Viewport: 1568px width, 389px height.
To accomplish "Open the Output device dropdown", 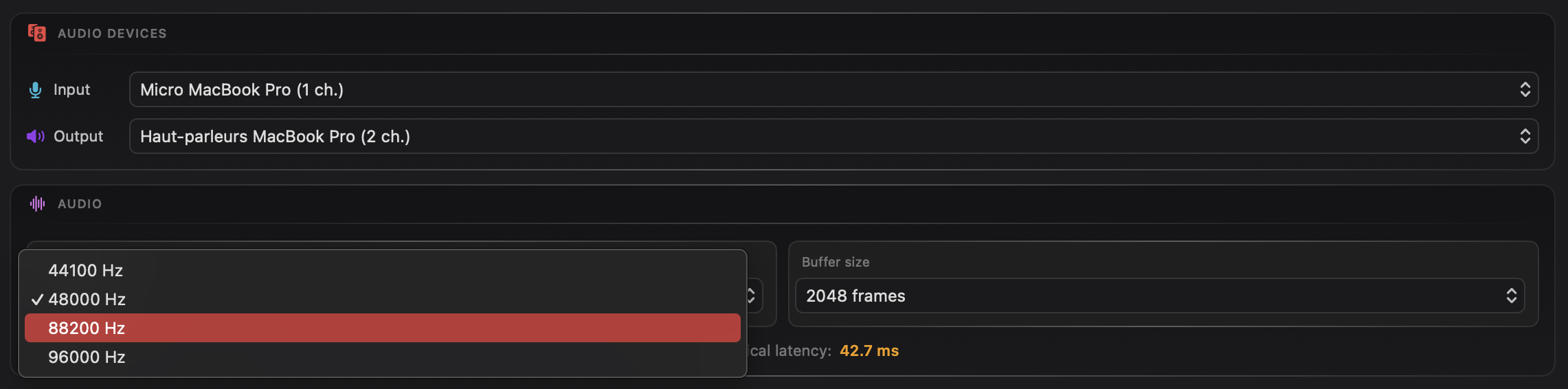I will click(833, 137).
